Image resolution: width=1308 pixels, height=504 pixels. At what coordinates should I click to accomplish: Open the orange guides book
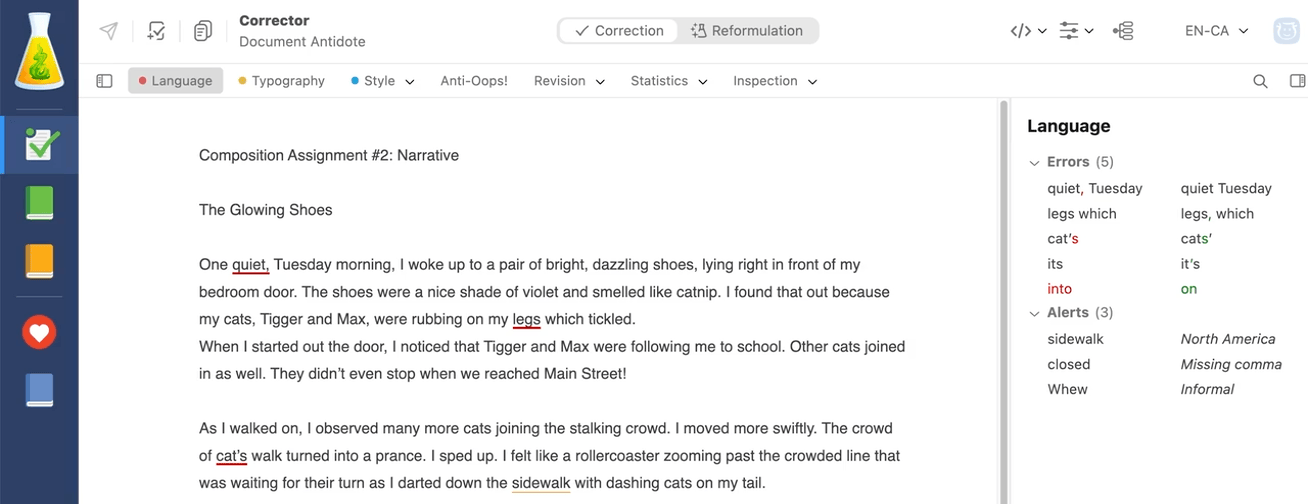coord(39,261)
